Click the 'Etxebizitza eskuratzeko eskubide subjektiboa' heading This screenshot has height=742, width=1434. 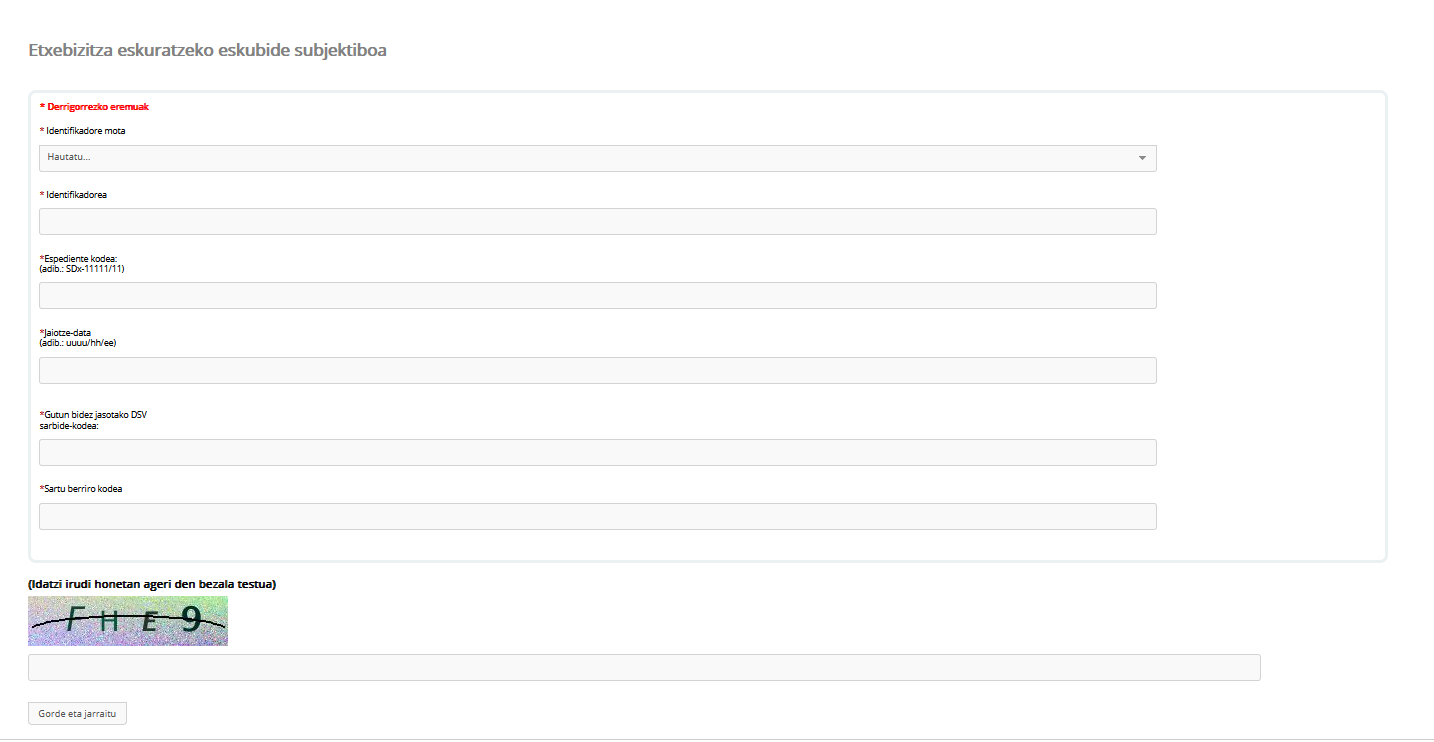tap(207, 51)
